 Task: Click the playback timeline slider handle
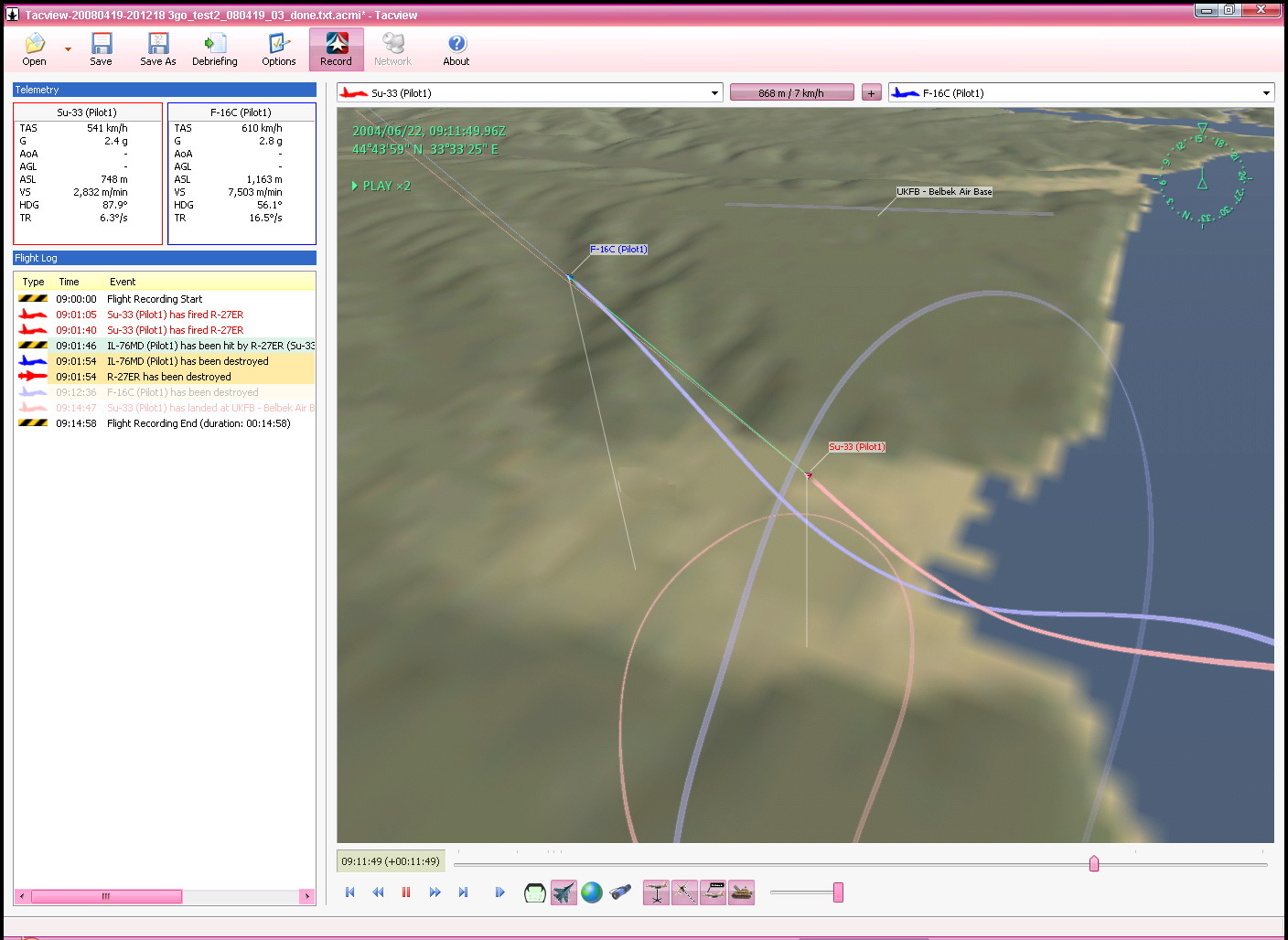coord(1094,864)
